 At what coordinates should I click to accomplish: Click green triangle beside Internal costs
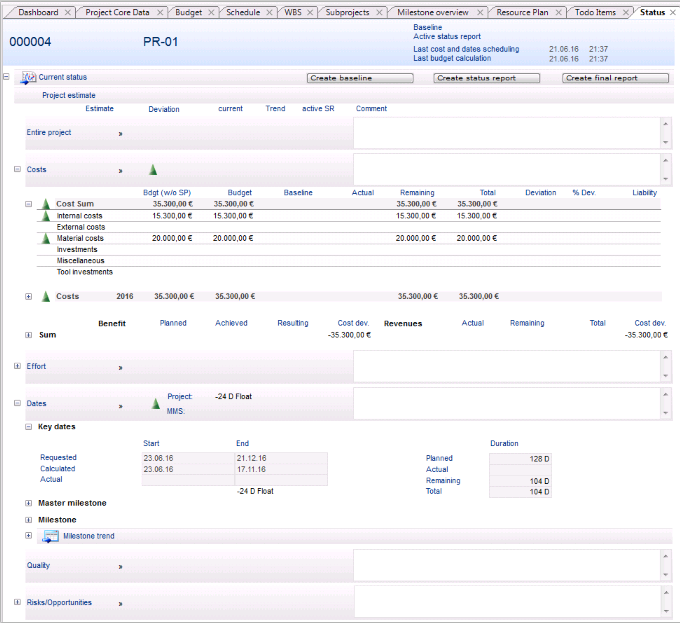[x=46, y=215]
